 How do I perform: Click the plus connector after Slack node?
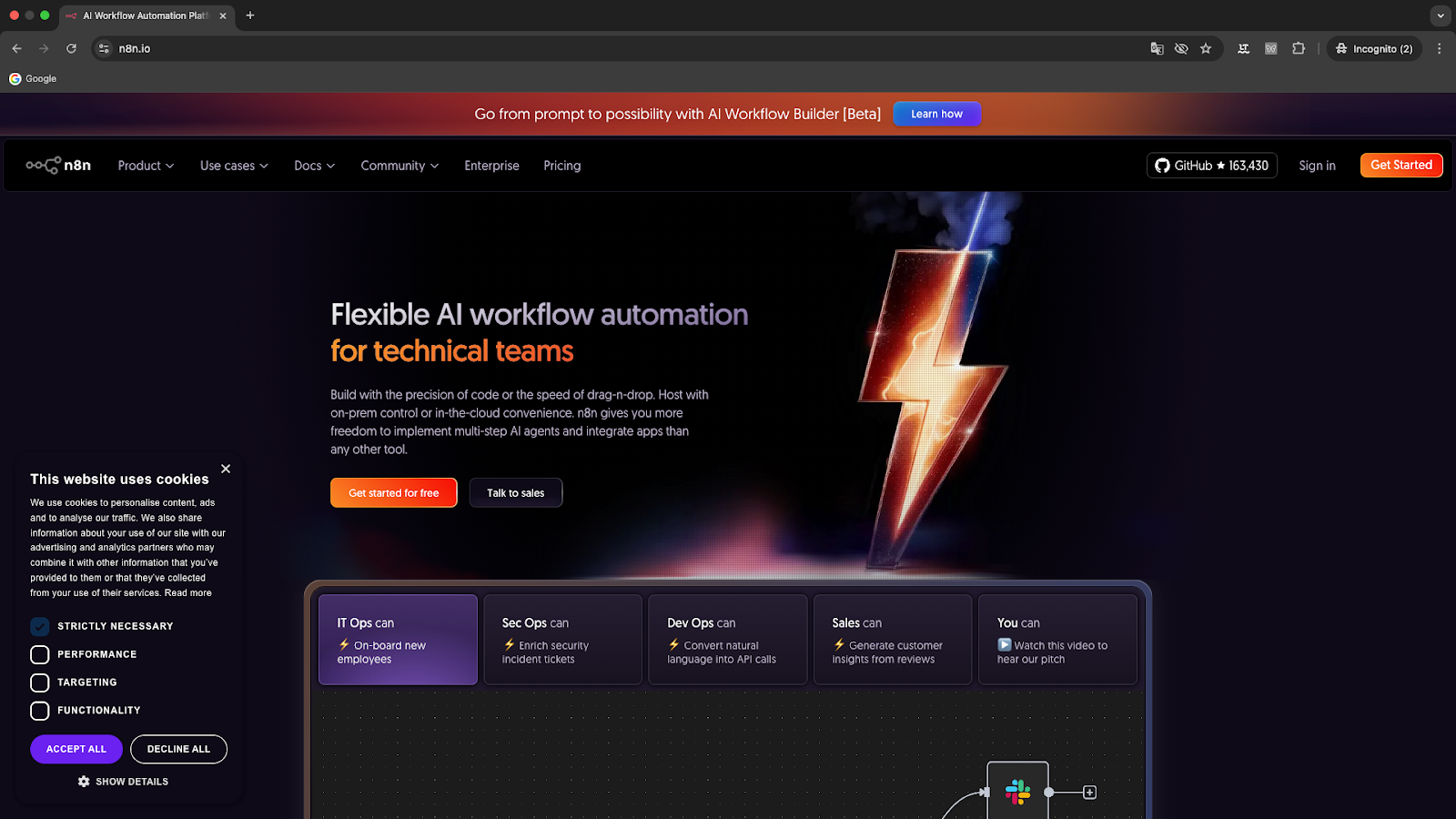coord(1089,793)
